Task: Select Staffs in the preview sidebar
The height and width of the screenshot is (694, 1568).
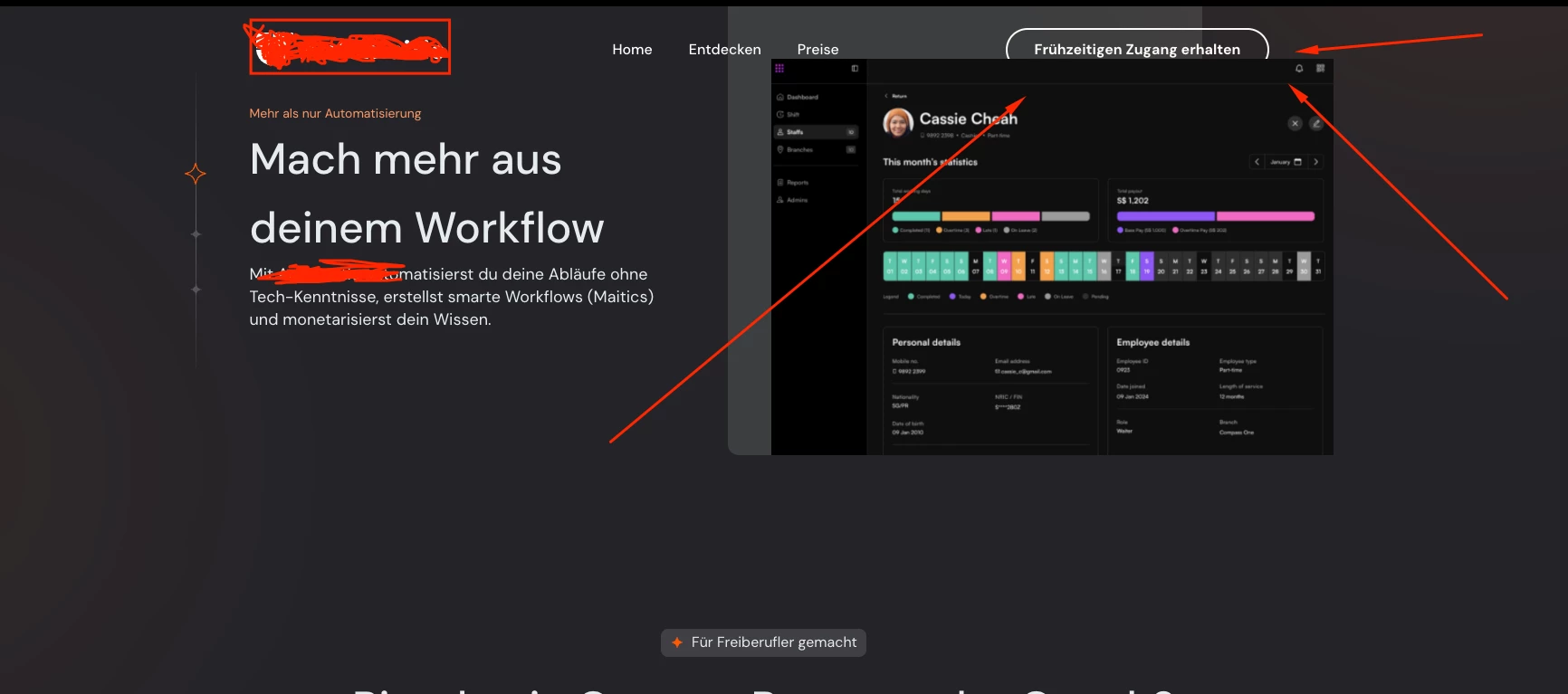Action: [x=816, y=132]
